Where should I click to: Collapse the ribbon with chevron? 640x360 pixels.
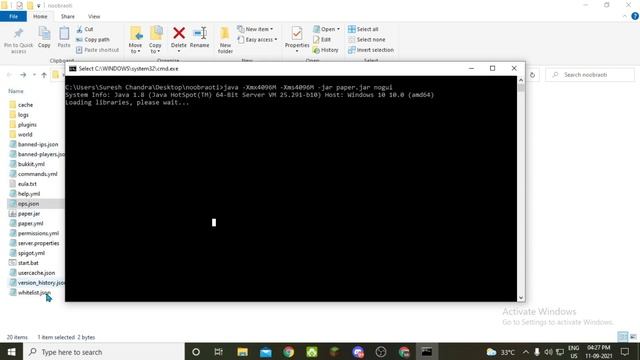coord(624,16)
